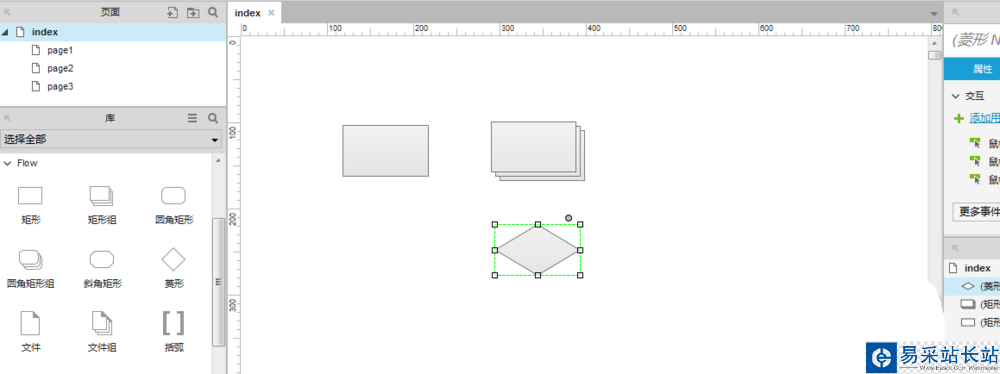This screenshot has width=1000, height=374.
Task: Search the widget library
Action: 213,118
